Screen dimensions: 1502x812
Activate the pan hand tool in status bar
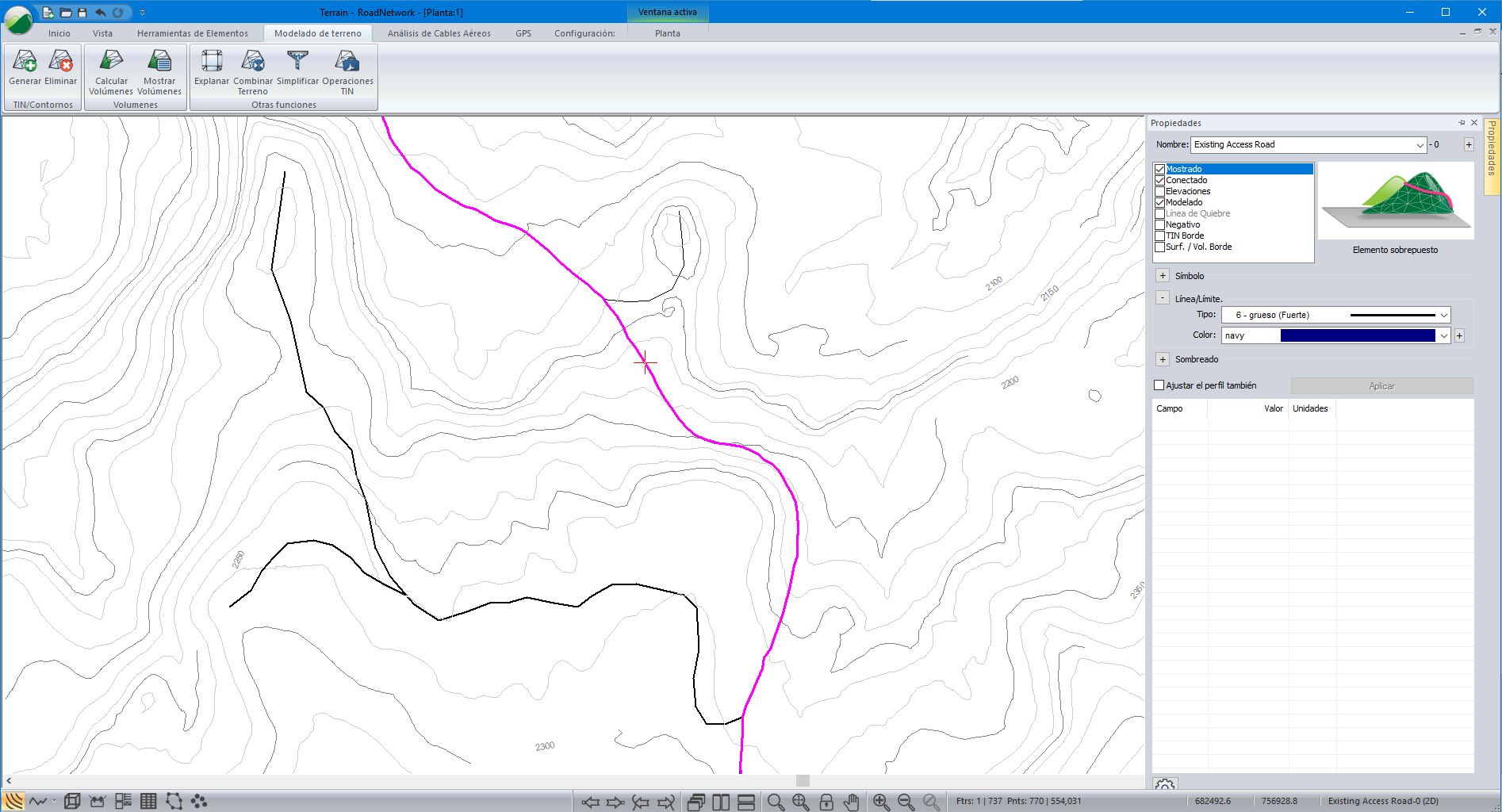click(x=851, y=802)
